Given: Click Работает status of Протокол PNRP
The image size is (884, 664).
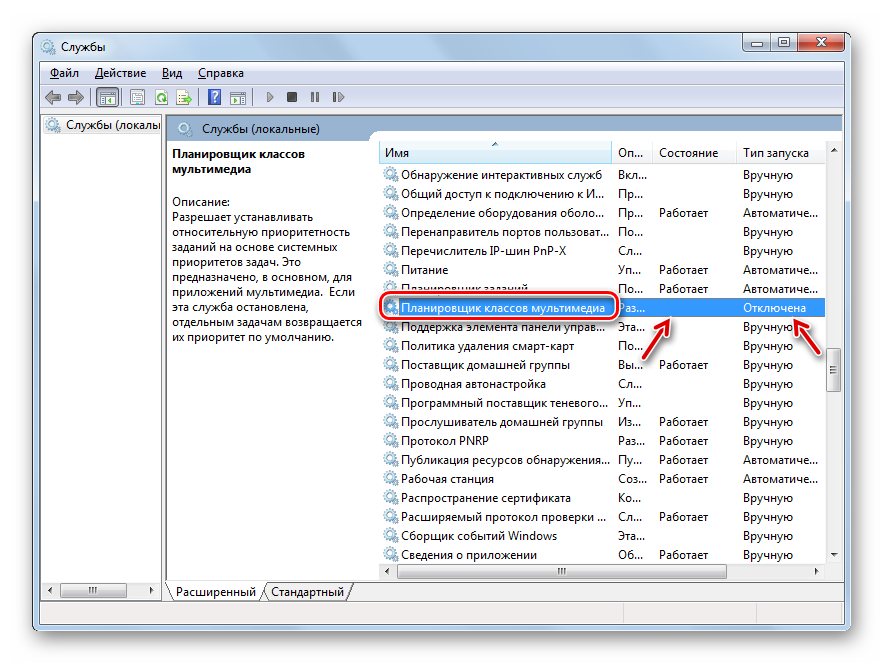Looking at the screenshot, I should [x=683, y=441].
